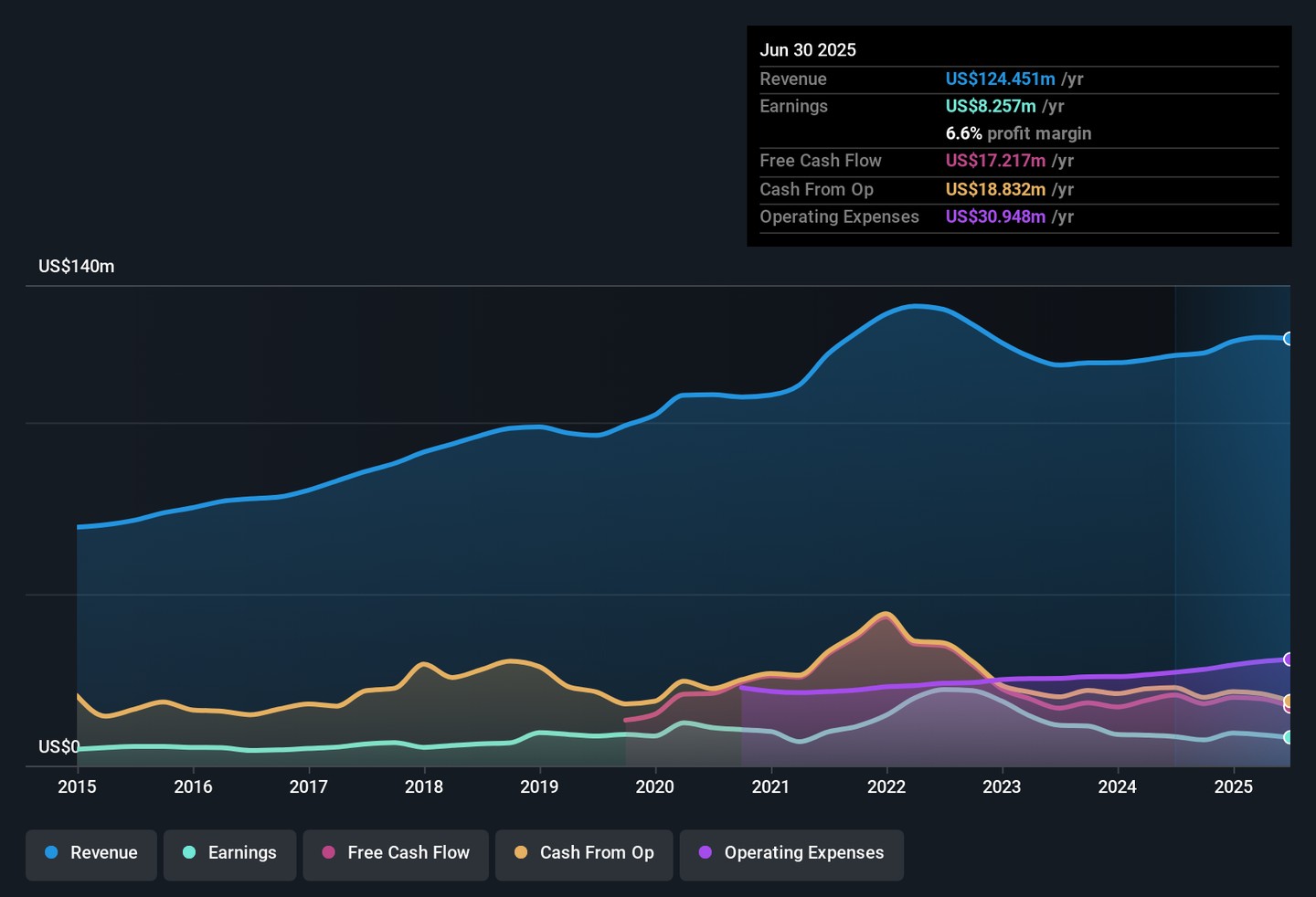Select the 2025 year on the axis
The height and width of the screenshot is (897, 1316).
coord(1233,787)
